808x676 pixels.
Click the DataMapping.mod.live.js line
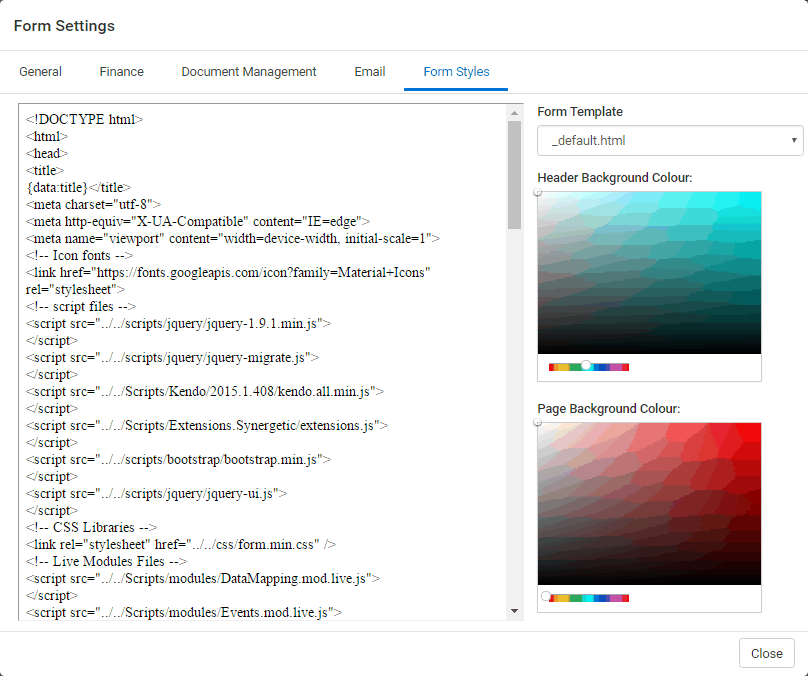(203, 579)
